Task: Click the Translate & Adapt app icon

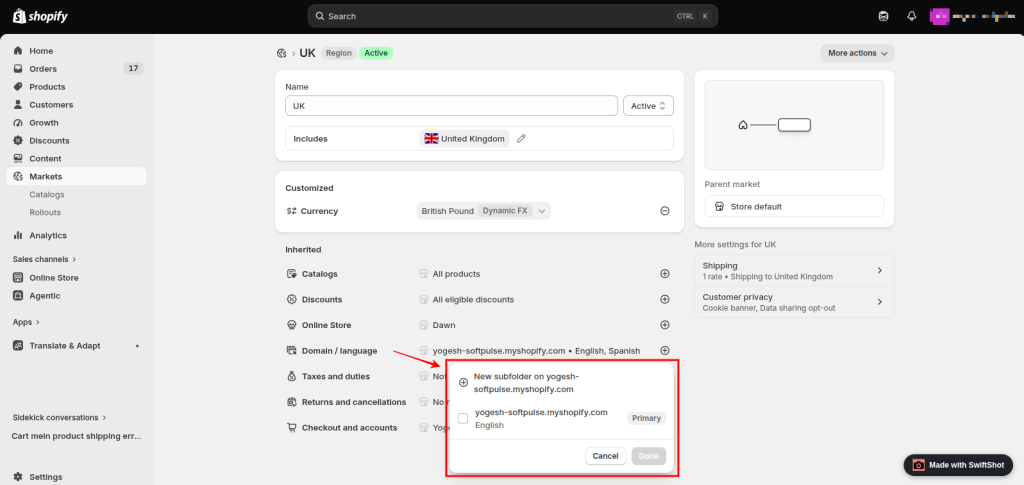Action: click(18, 345)
